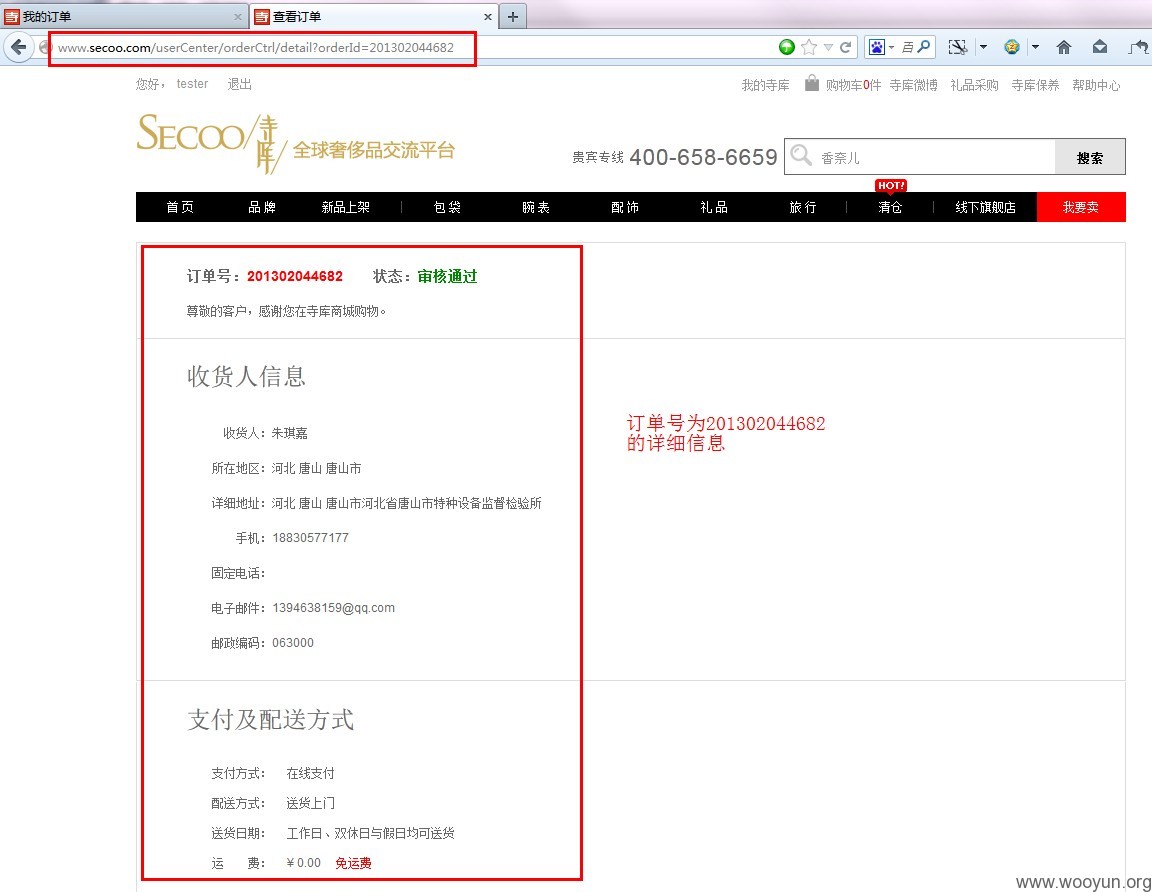1152x892 pixels.
Task: Open 首页 in navigation bar
Action: (180, 207)
